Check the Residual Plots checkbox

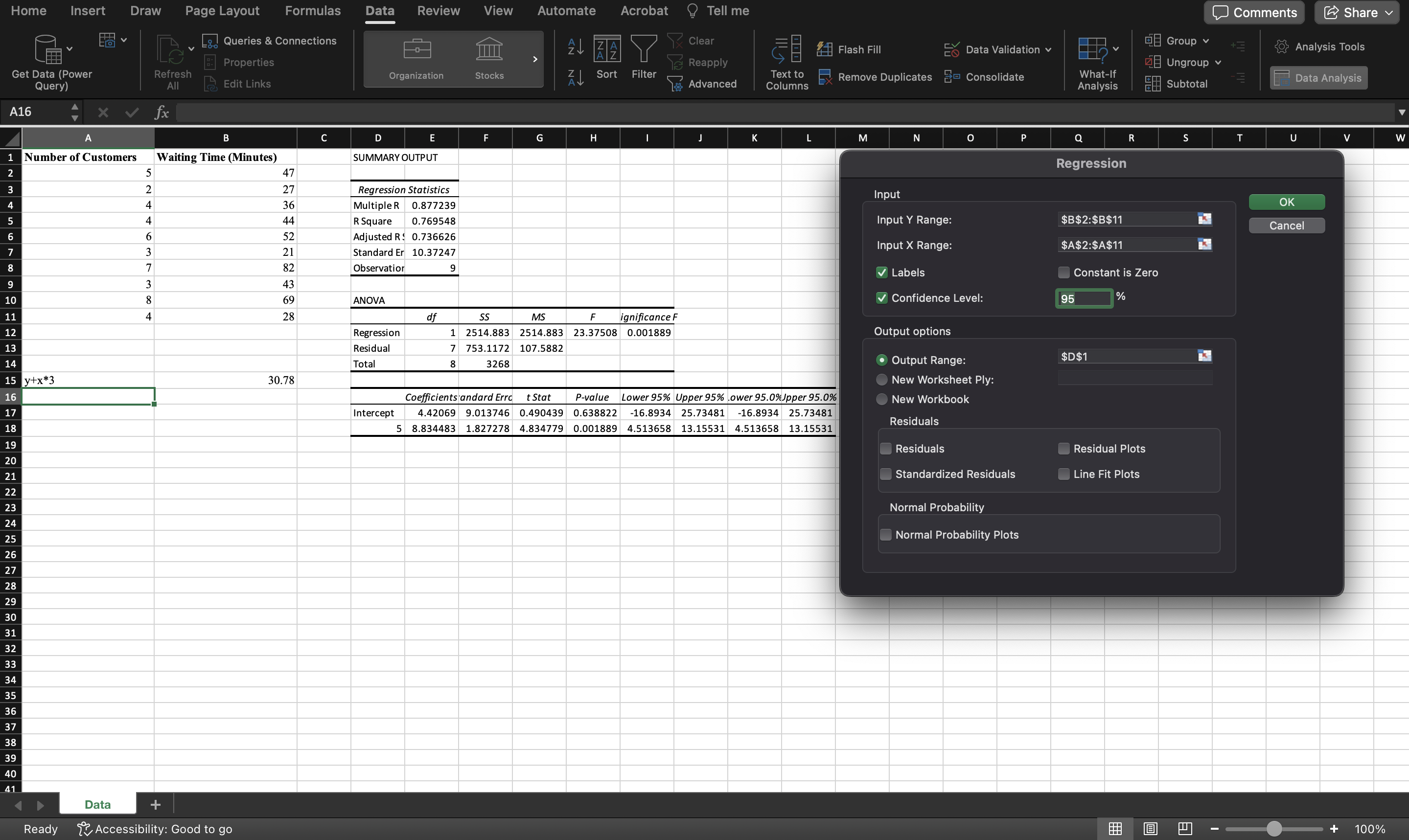1063,448
